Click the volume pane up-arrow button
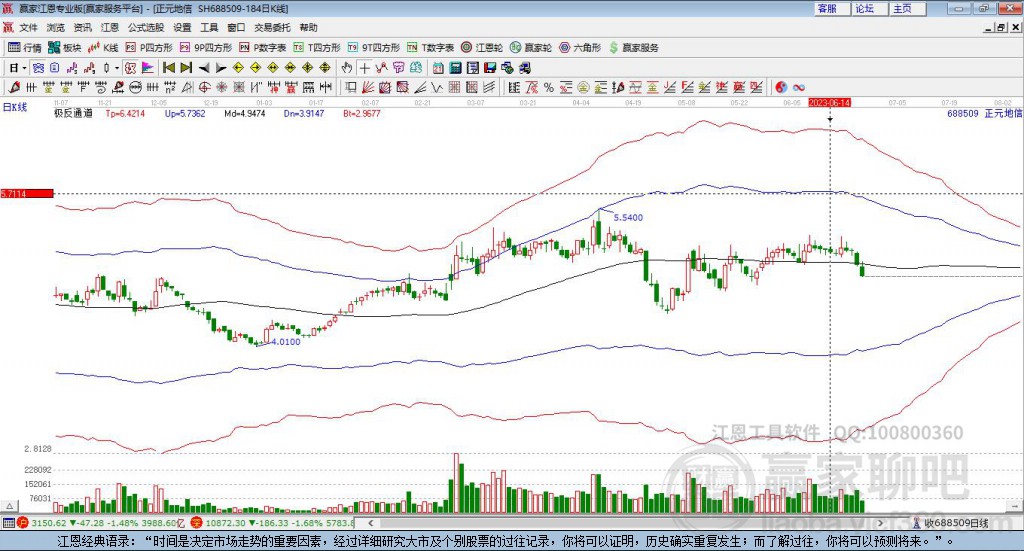This screenshot has width=1024, height=551. click(x=9, y=506)
